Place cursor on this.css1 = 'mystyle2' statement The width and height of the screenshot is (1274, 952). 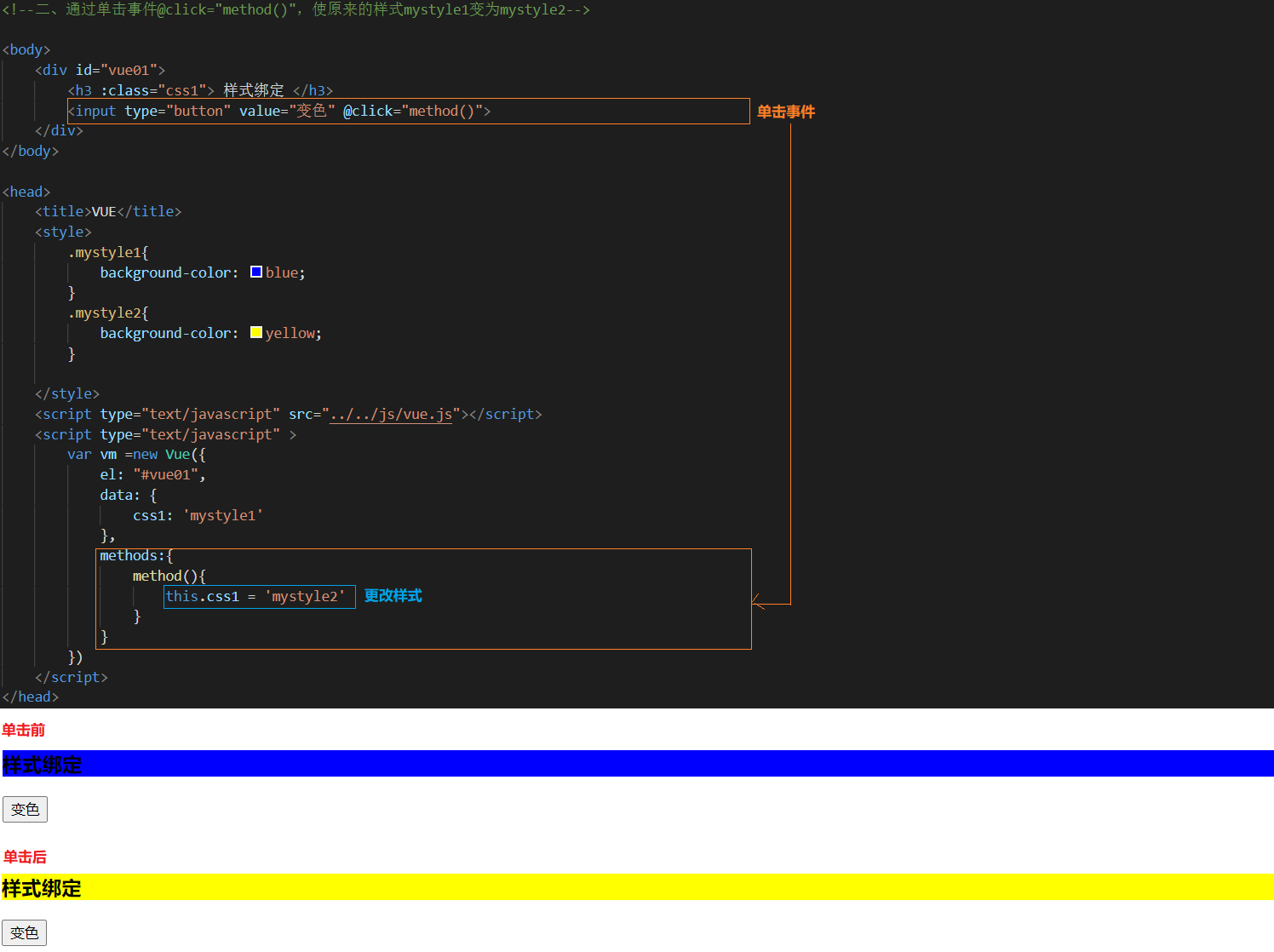[255, 597]
